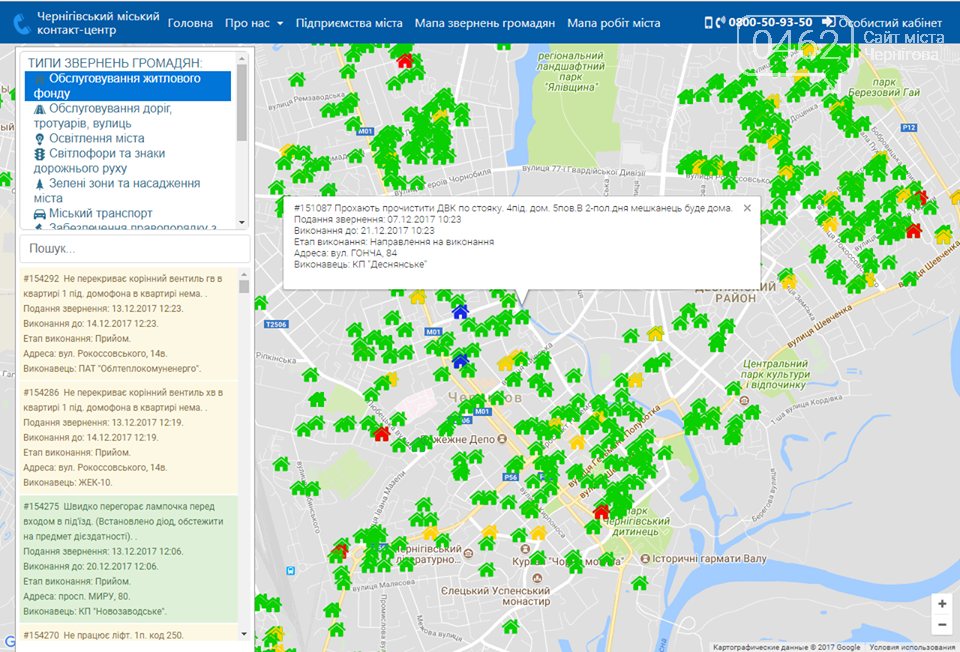This screenshot has height=652, width=960.
Task: Click the phone number 0800-50-93-50
Action: pyautogui.click(x=770, y=22)
